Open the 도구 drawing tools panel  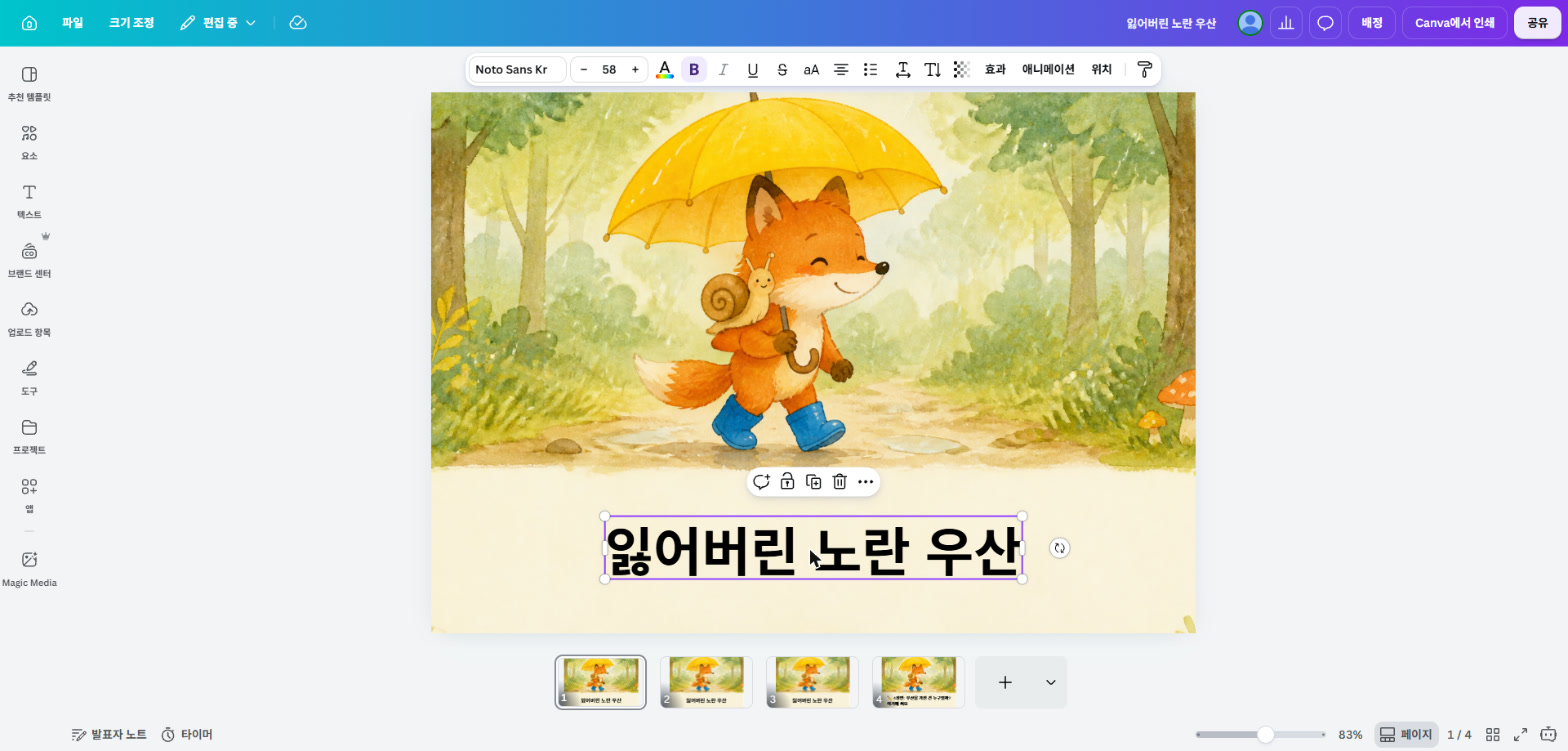pos(29,377)
